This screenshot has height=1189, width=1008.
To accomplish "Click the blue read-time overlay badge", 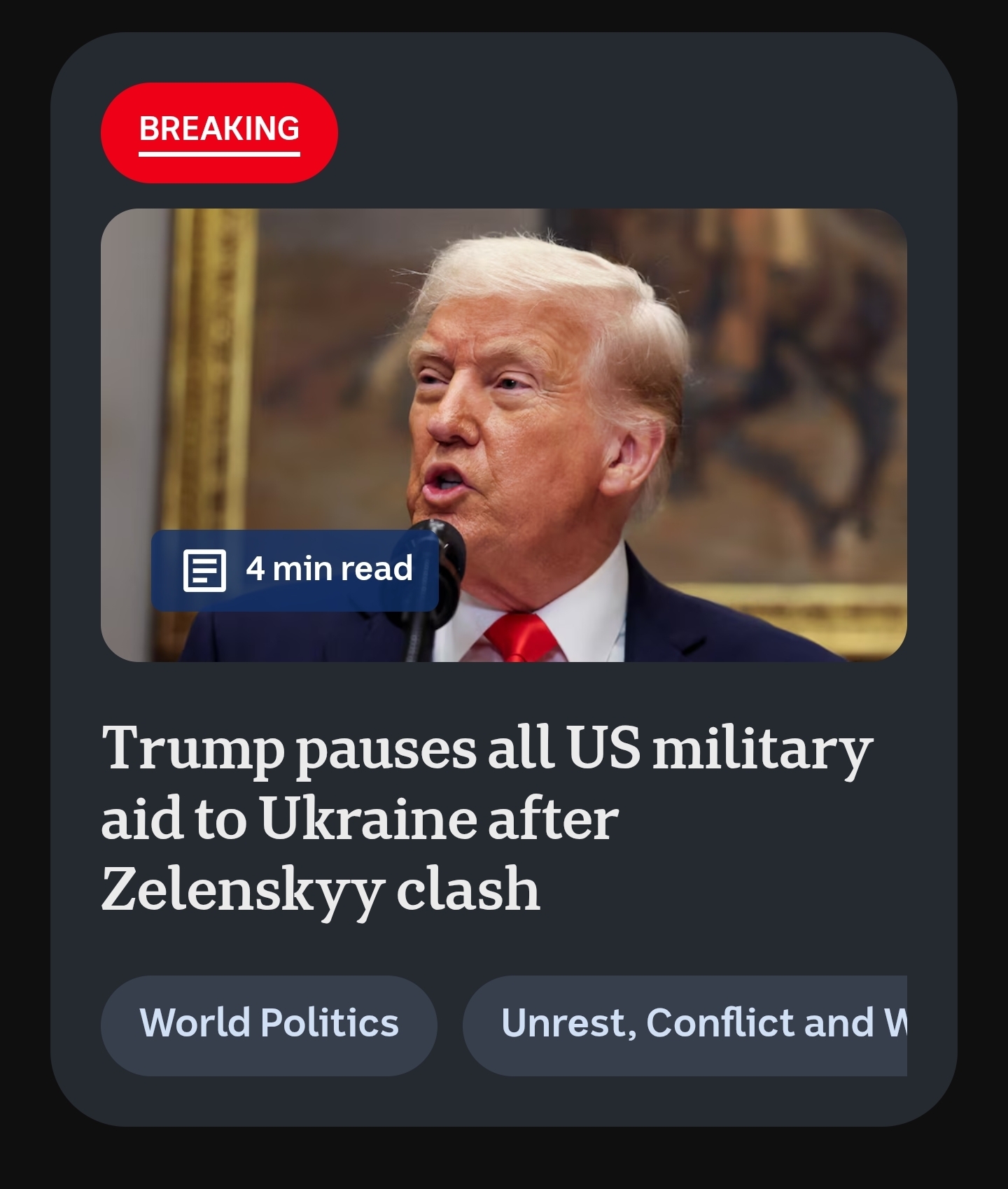I will click(295, 570).
